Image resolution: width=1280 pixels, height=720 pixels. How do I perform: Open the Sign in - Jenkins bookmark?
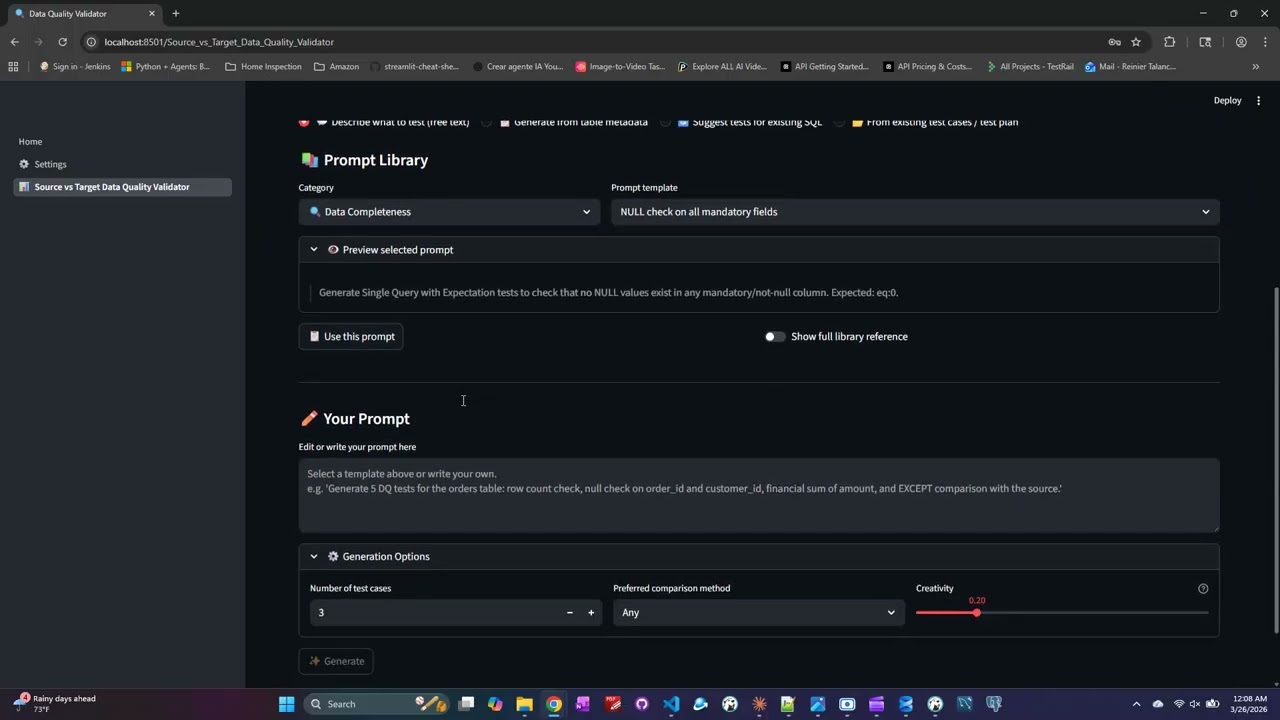(x=75, y=67)
